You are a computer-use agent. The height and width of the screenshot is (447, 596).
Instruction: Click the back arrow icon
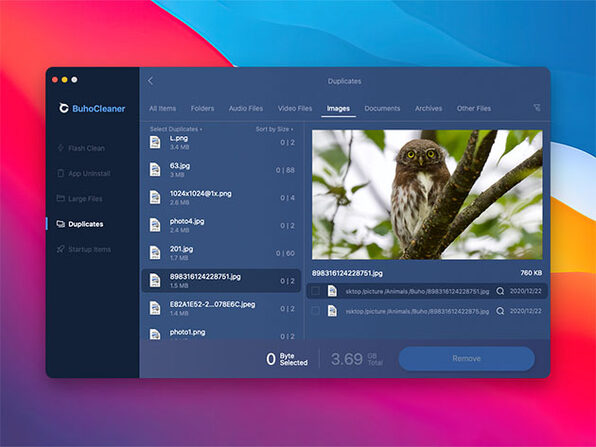[151, 81]
